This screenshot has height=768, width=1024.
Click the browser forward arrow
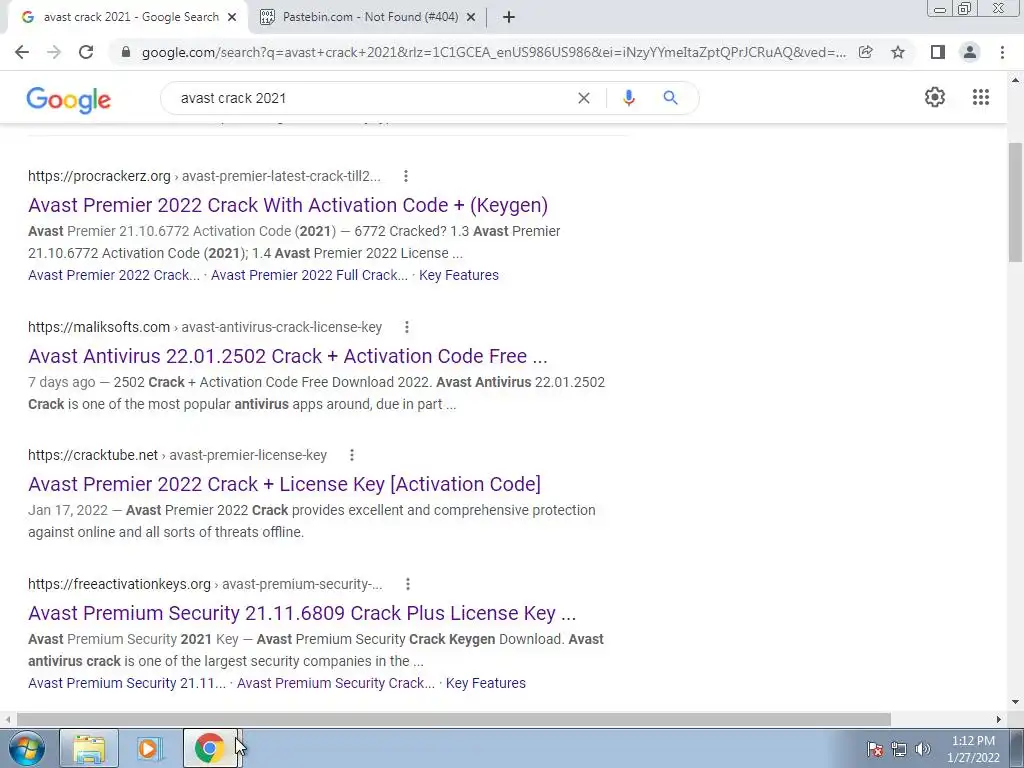54,52
